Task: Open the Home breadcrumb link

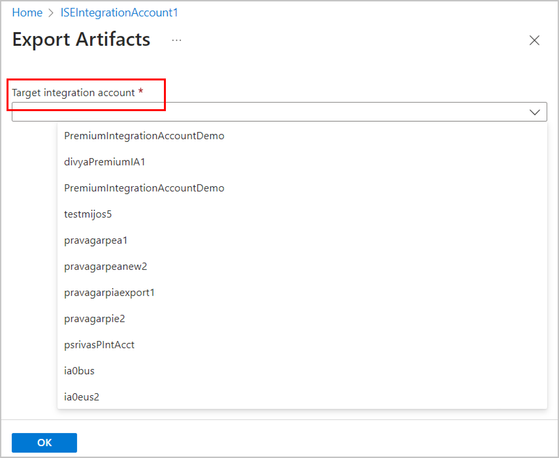Action: [27, 13]
